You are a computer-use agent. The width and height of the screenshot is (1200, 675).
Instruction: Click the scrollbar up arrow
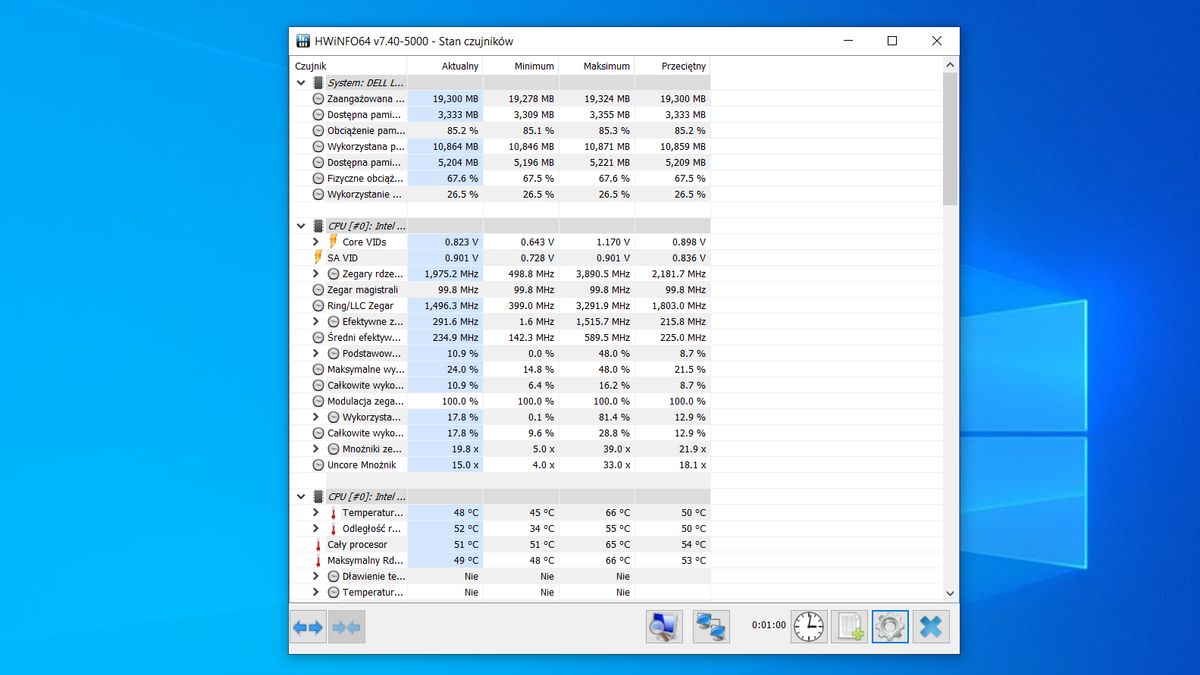tap(950, 65)
